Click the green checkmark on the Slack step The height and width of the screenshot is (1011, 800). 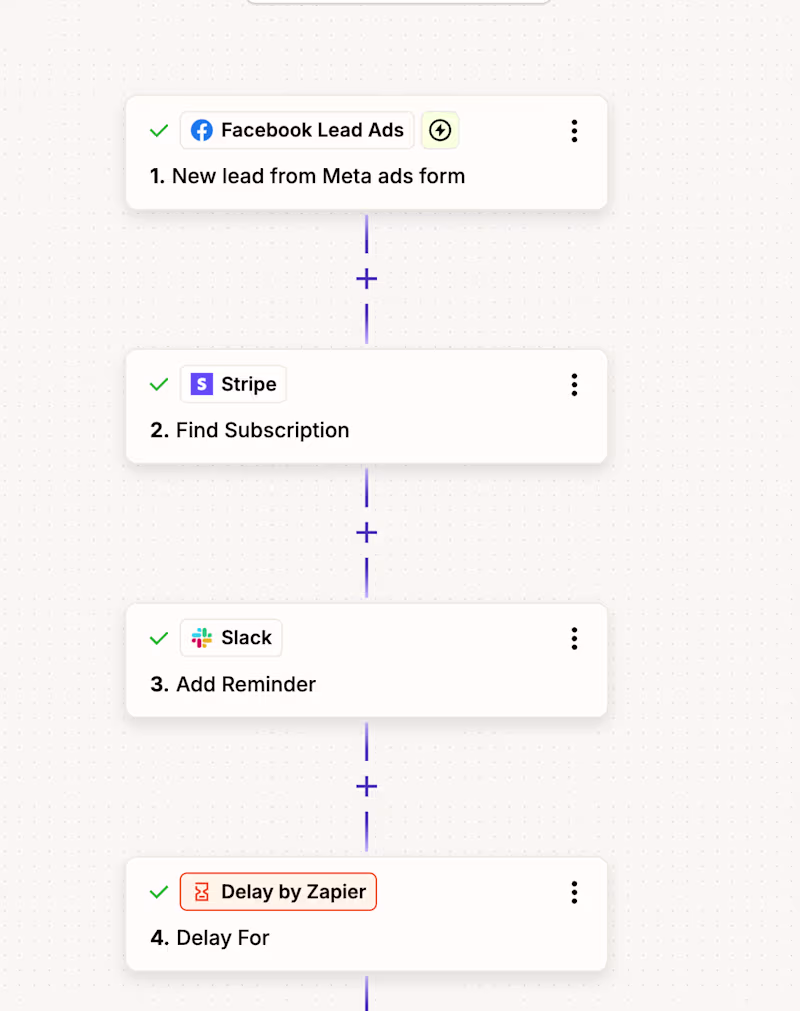click(158, 638)
